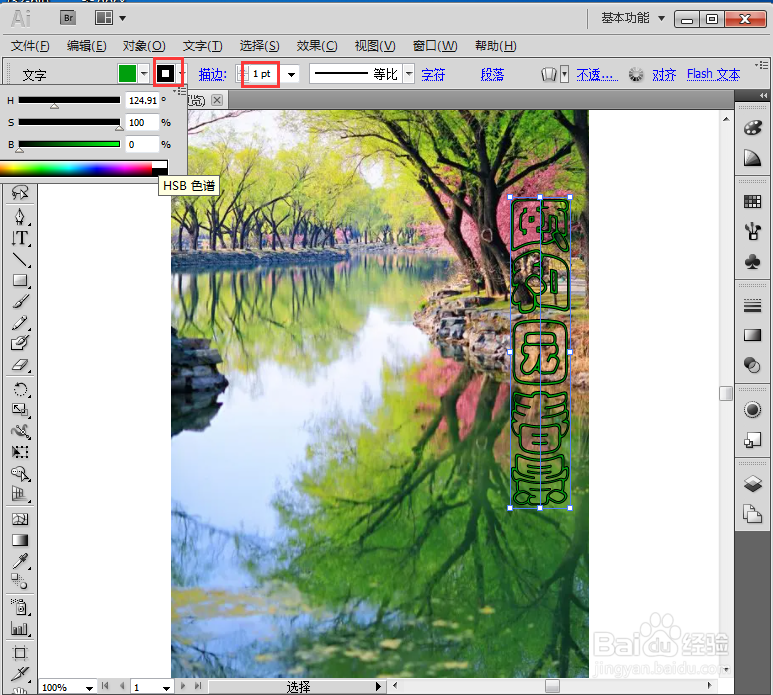Select the Pen tool
The image size is (773, 695).
click(x=20, y=216)
